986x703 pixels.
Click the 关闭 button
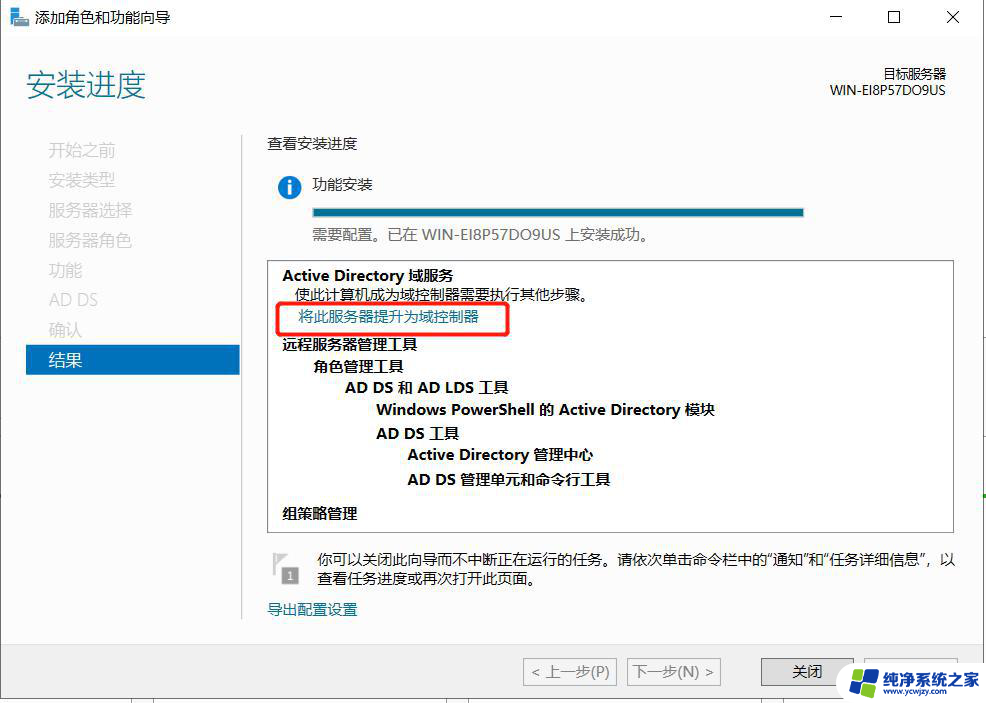click(x=807, y=672)
